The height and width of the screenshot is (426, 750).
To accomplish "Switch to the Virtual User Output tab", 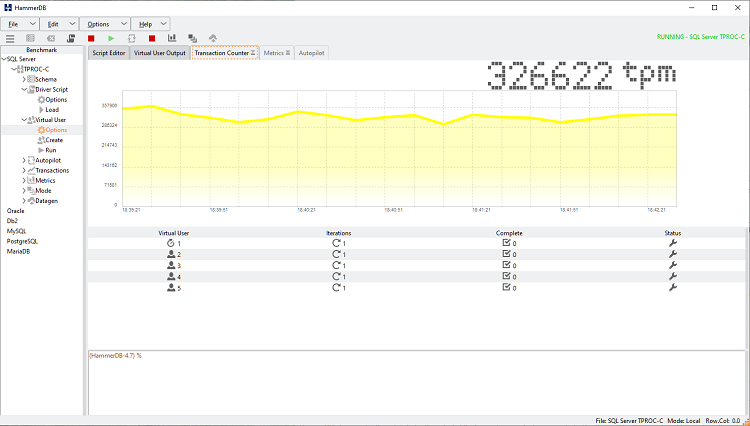I will click(160, 52).
